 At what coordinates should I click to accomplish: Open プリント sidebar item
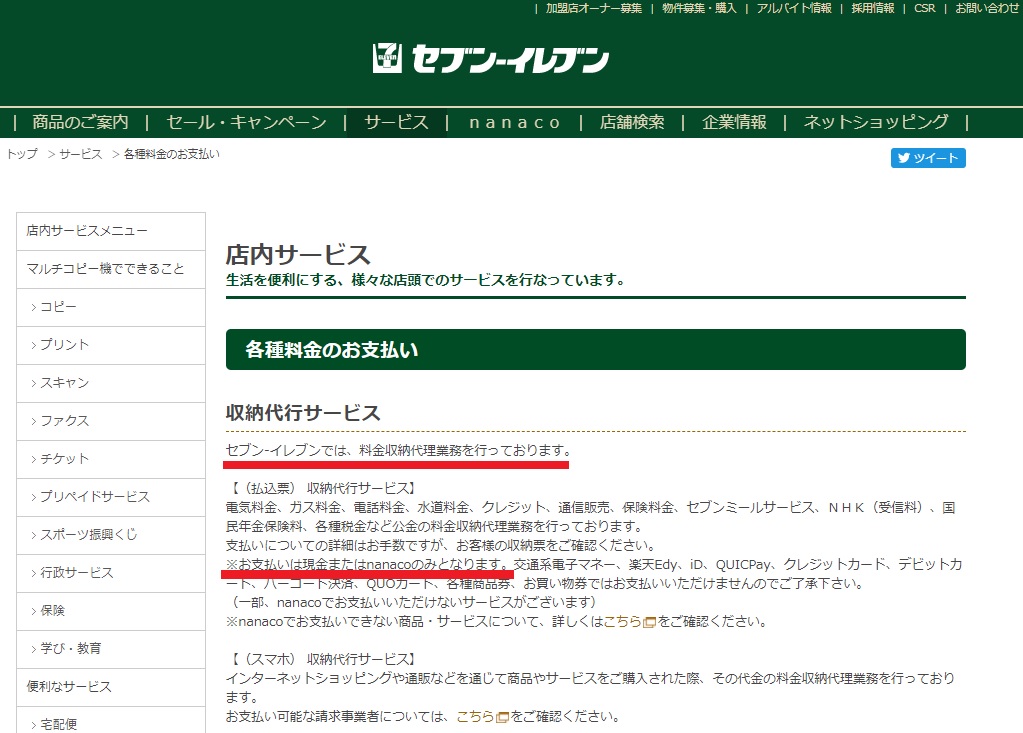click(111, 344)
